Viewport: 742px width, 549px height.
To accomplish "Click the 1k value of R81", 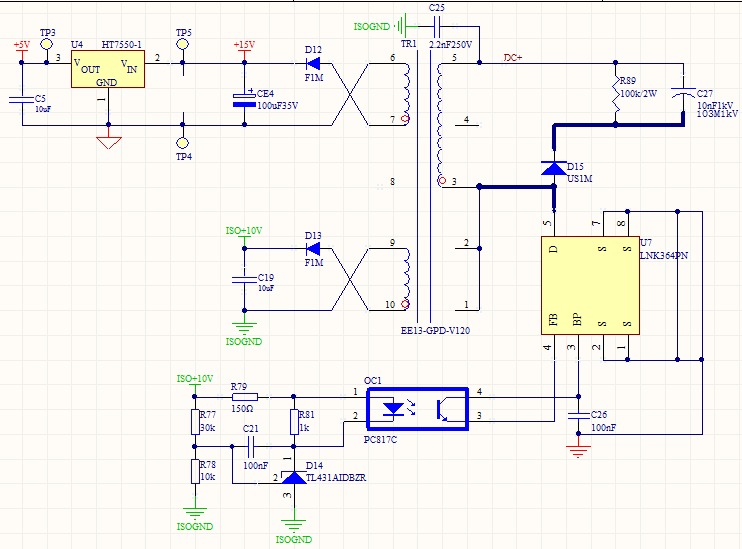I will tap(304, 427).
